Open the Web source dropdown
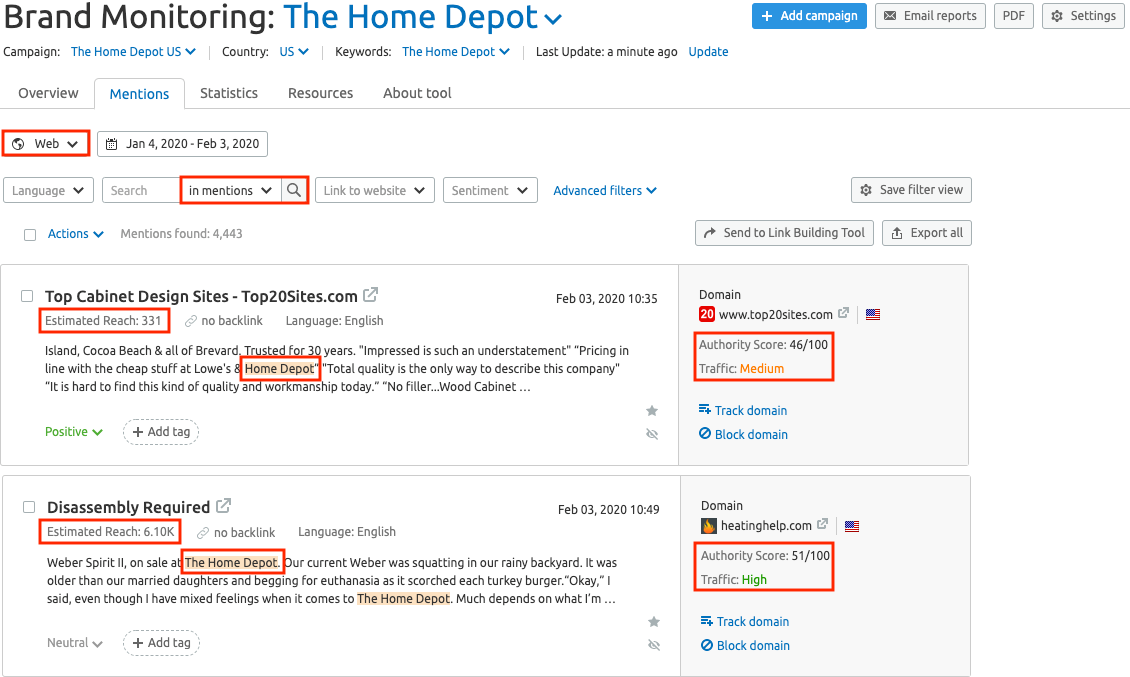 point(46,143)
